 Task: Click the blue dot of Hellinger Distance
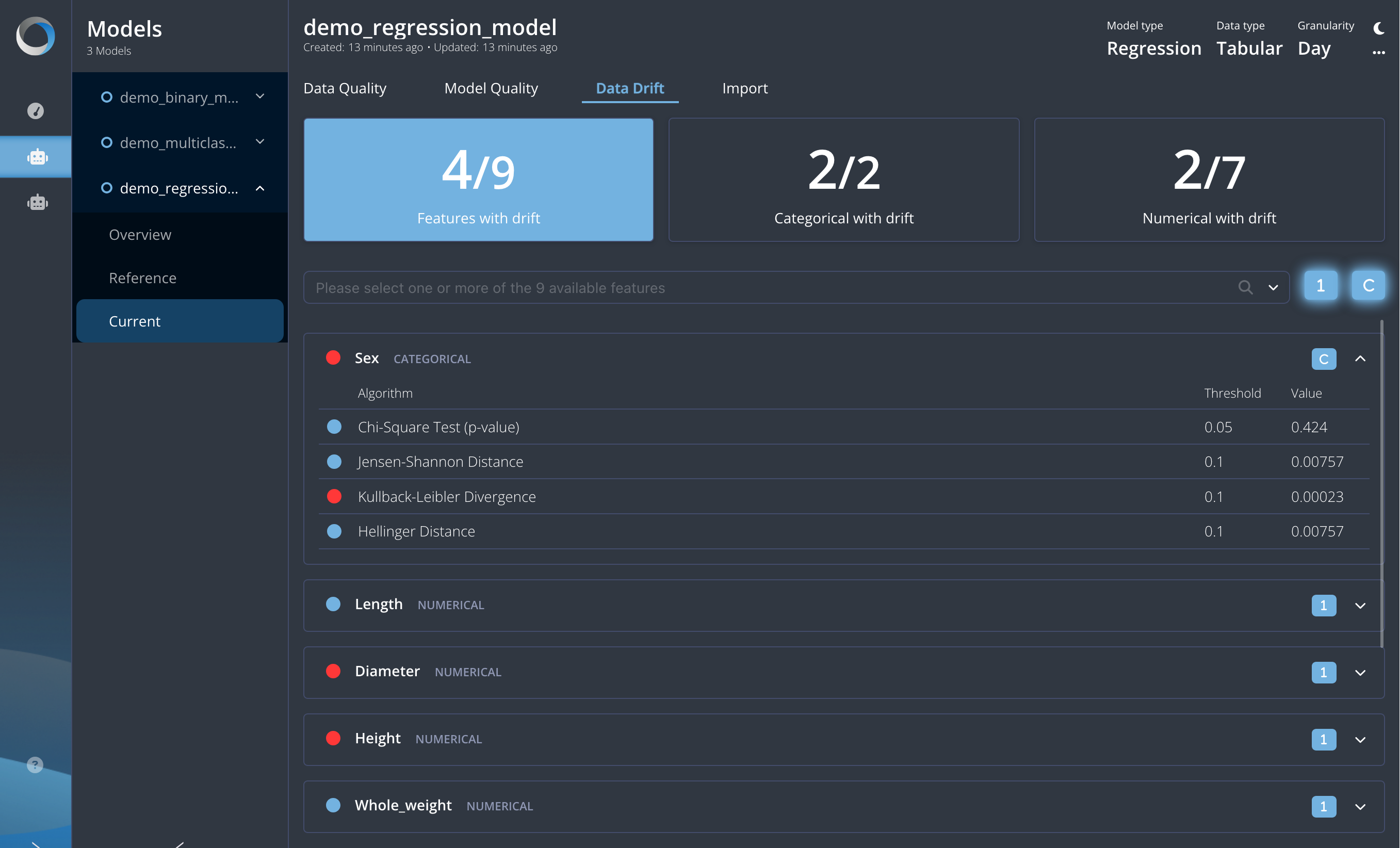pyautogui.click(x=335, y=531)
